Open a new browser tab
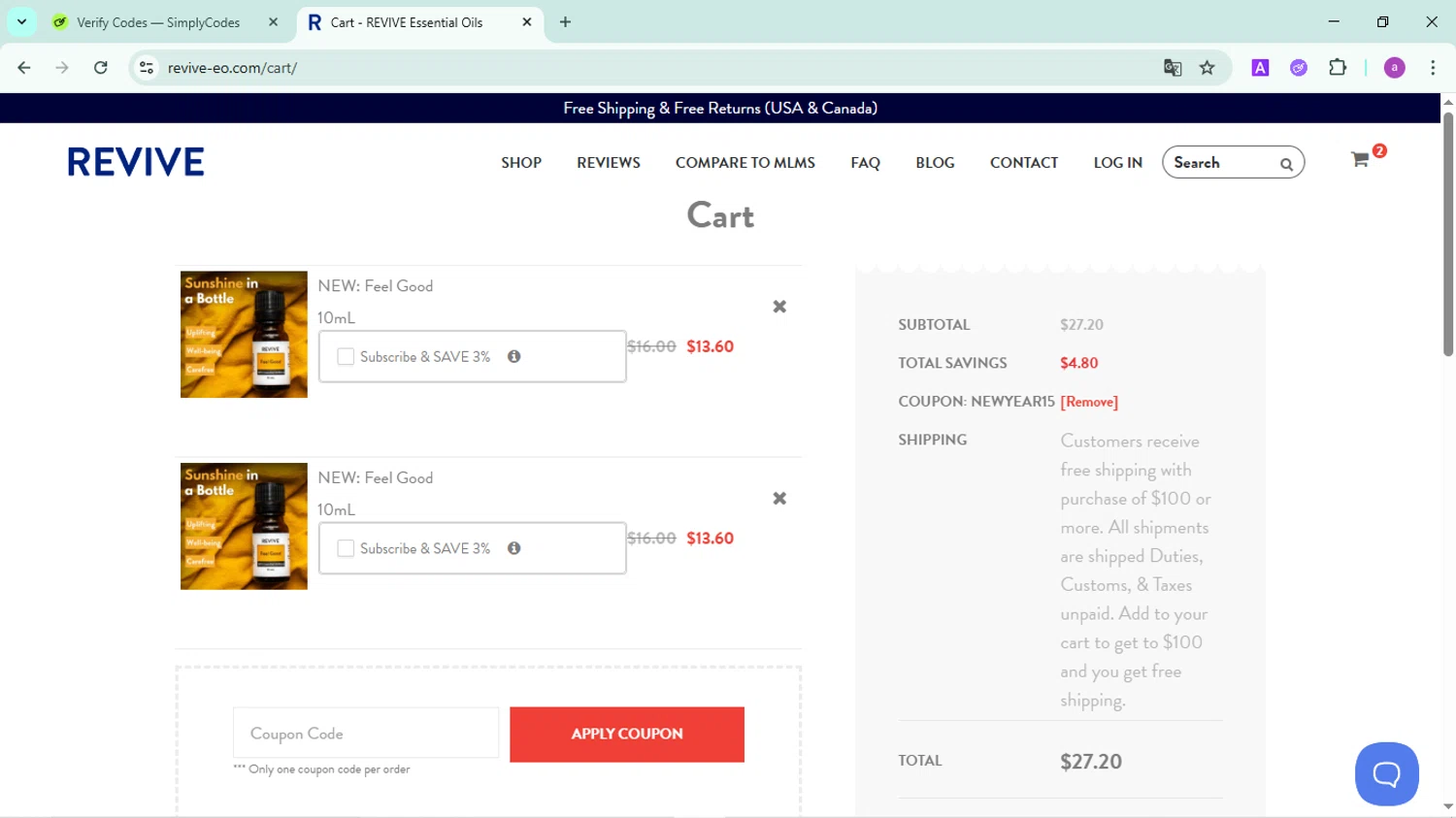 click(x=565, y=22)
